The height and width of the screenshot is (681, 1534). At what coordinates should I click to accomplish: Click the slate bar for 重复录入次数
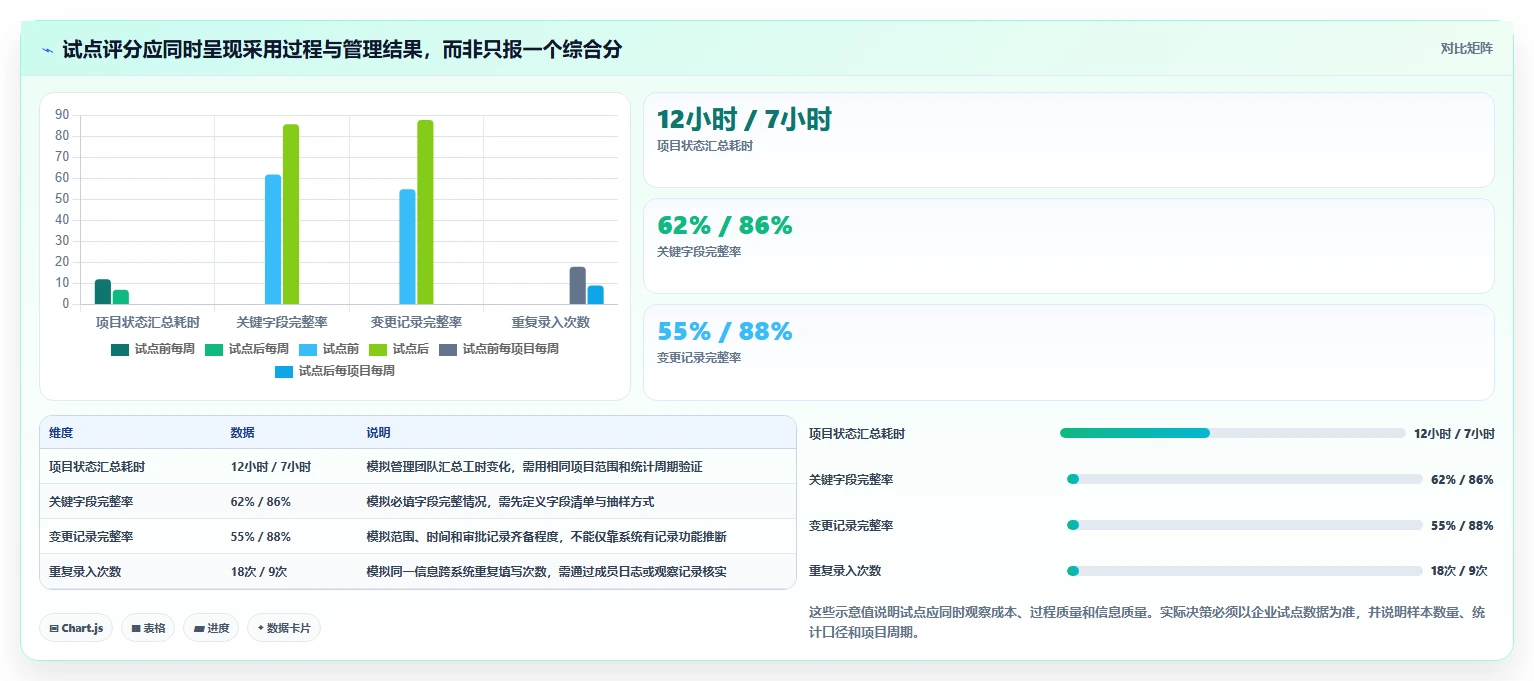coord(578,285)
